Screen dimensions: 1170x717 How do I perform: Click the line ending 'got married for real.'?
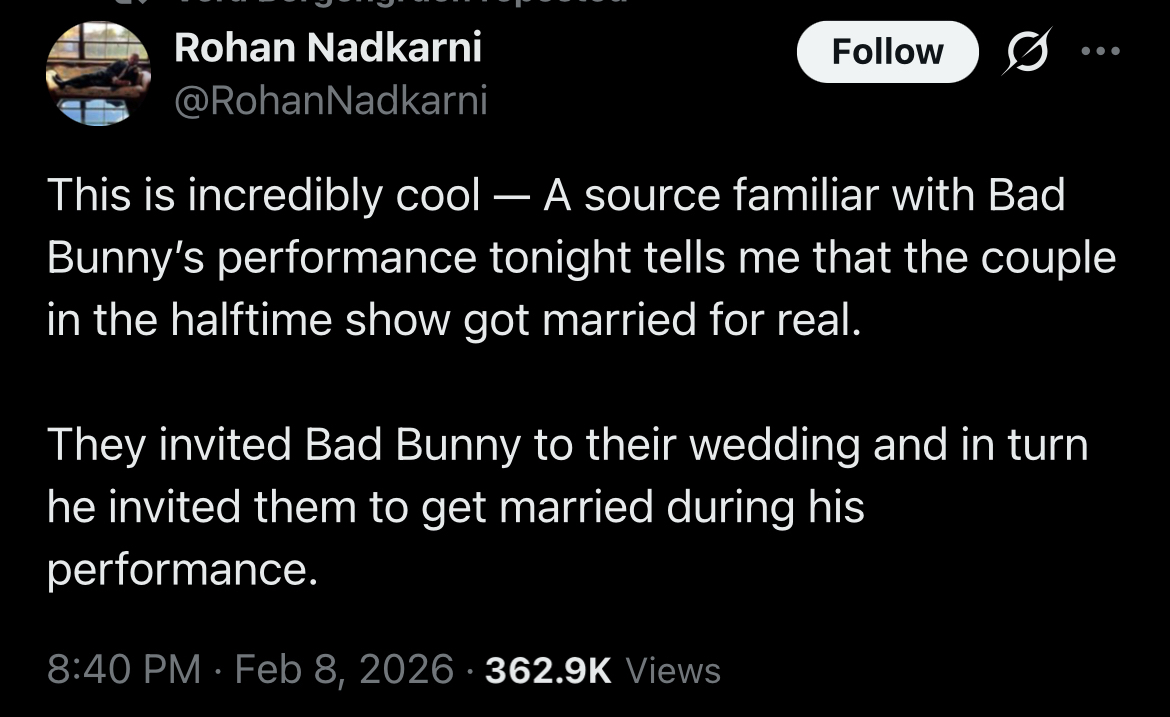tap(452, 320)
